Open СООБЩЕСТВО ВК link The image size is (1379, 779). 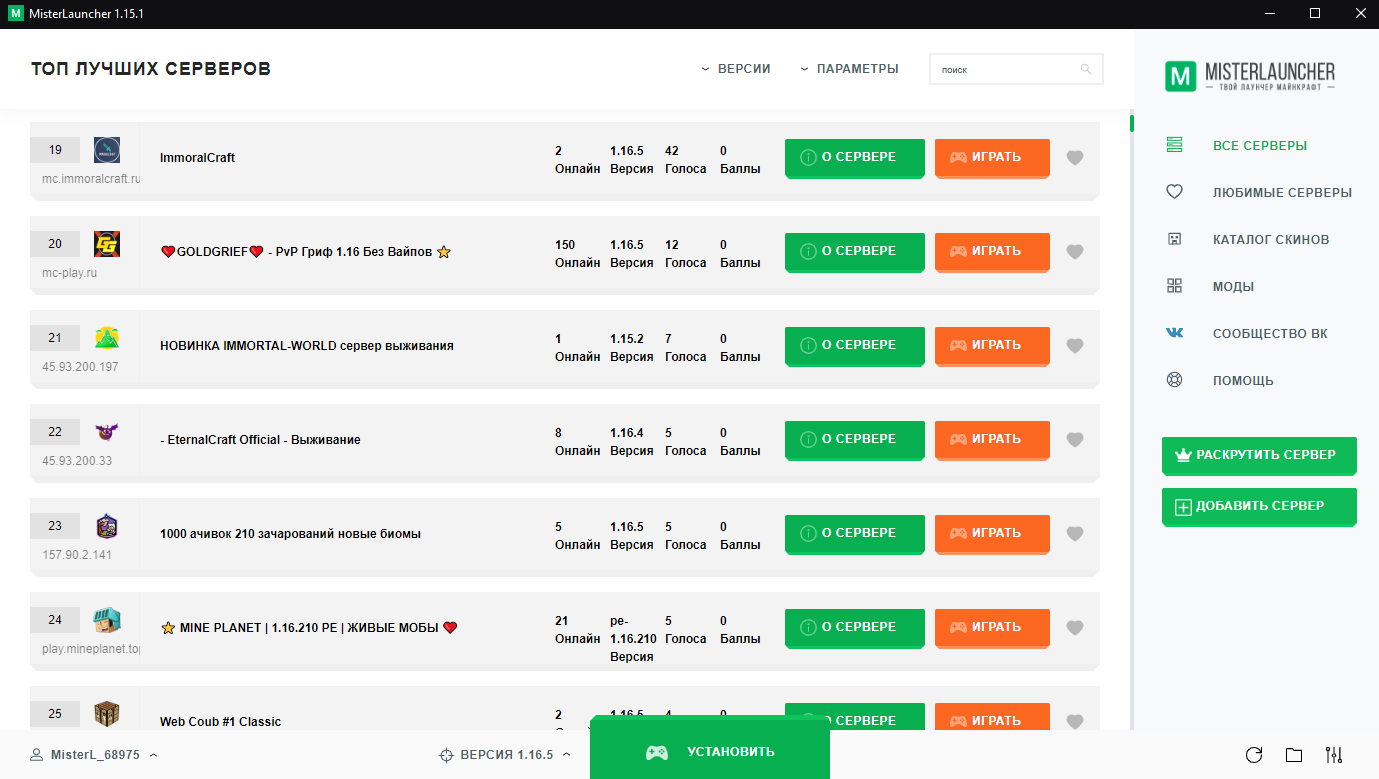click(1270, 333)
